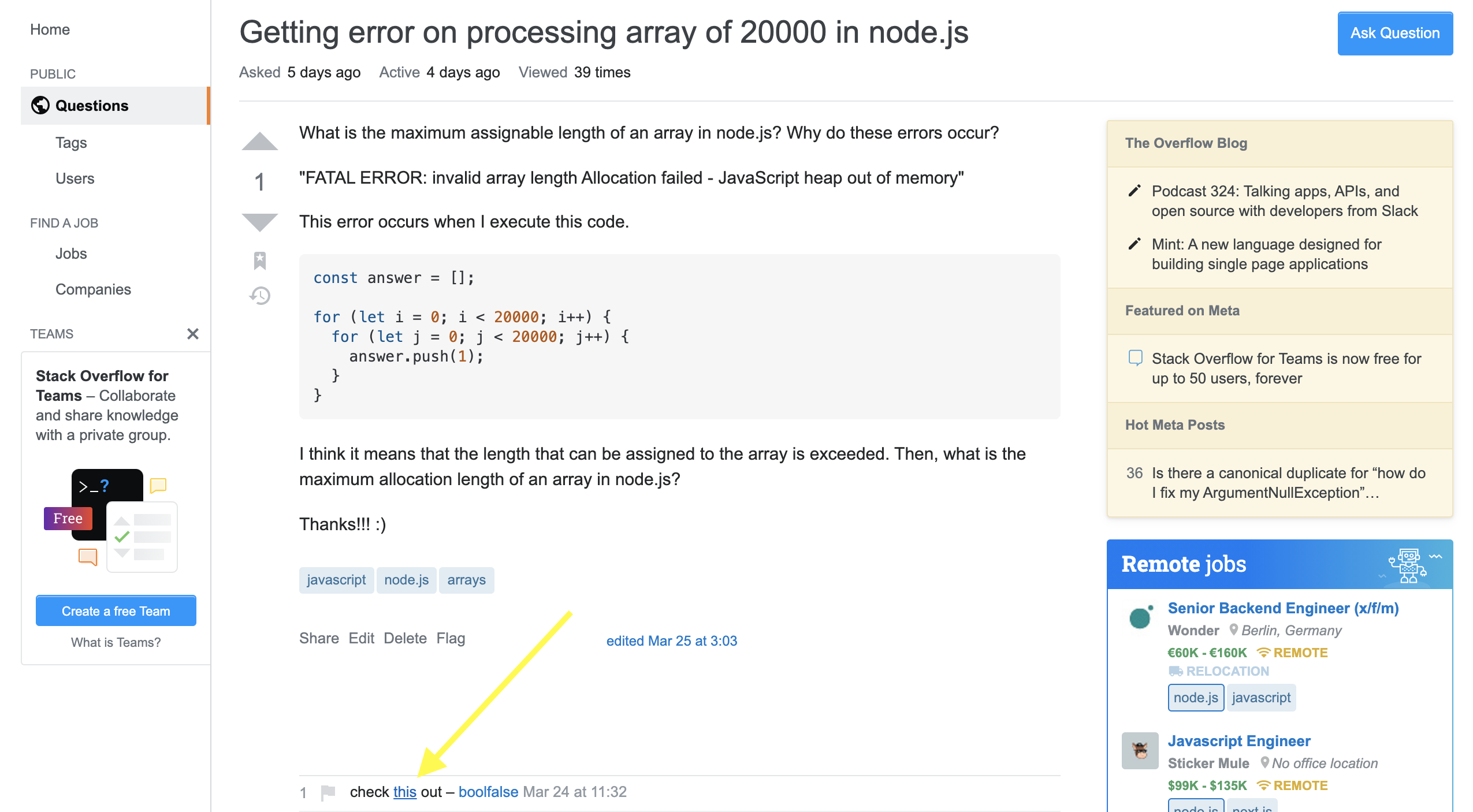Image resolution: width=1473 pixels, height=812 pixels.
Task: Open 'edited Mar 25 at 3:03' link
Action: point(671,640)
